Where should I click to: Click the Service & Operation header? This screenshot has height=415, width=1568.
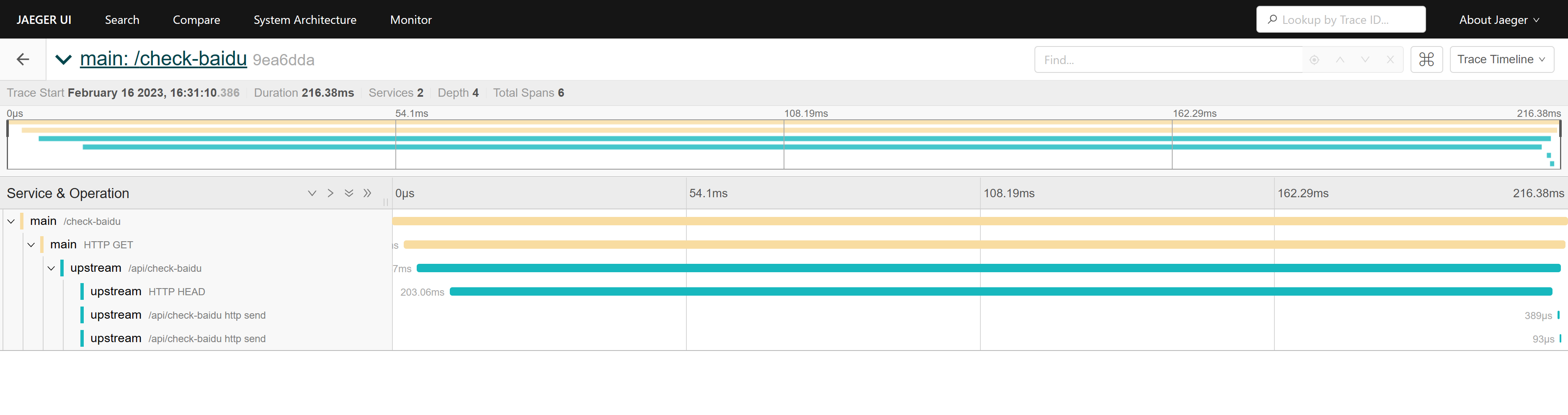[x=68, y=193]
